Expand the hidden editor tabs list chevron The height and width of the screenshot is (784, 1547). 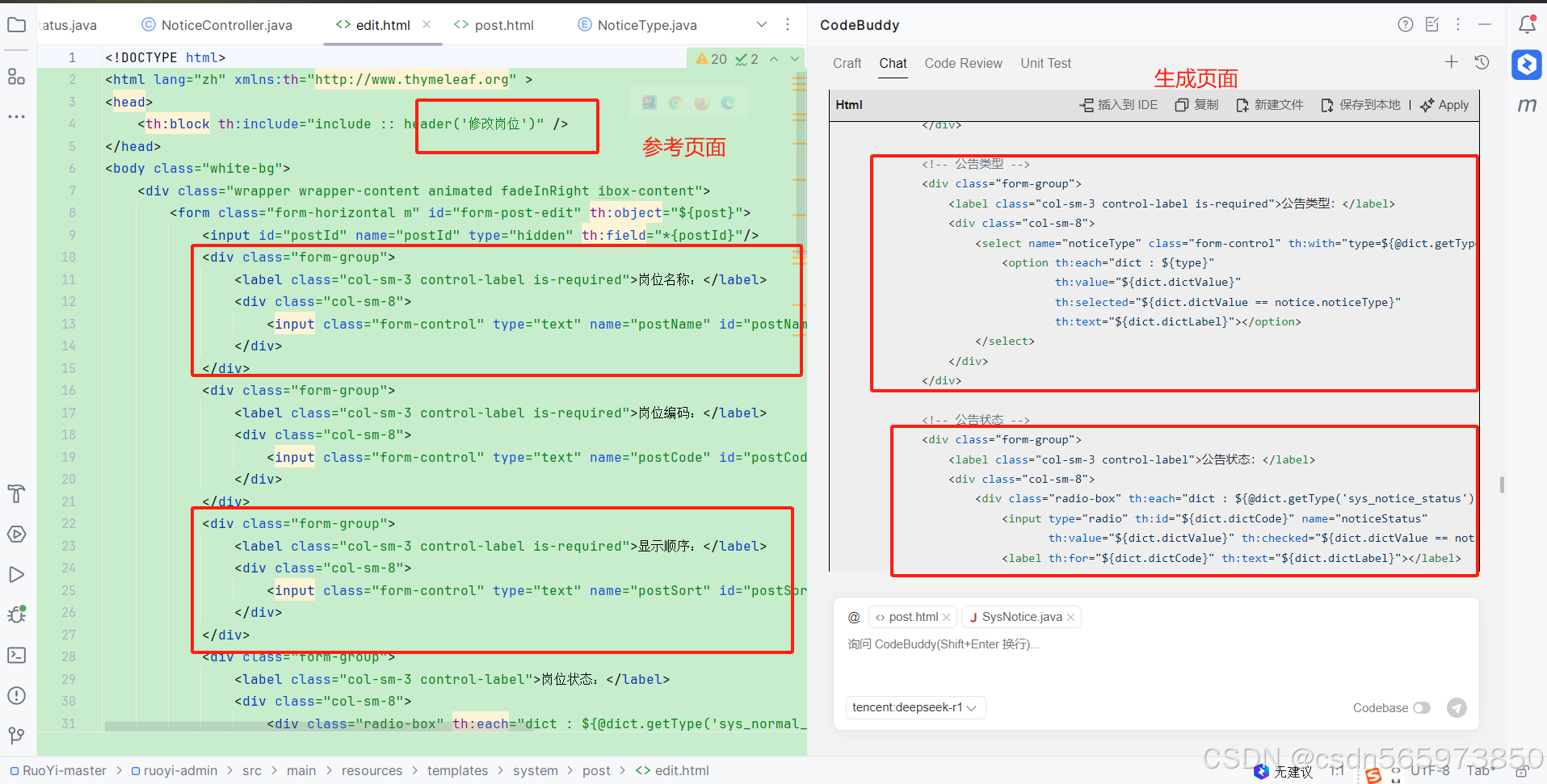[762, 24]
